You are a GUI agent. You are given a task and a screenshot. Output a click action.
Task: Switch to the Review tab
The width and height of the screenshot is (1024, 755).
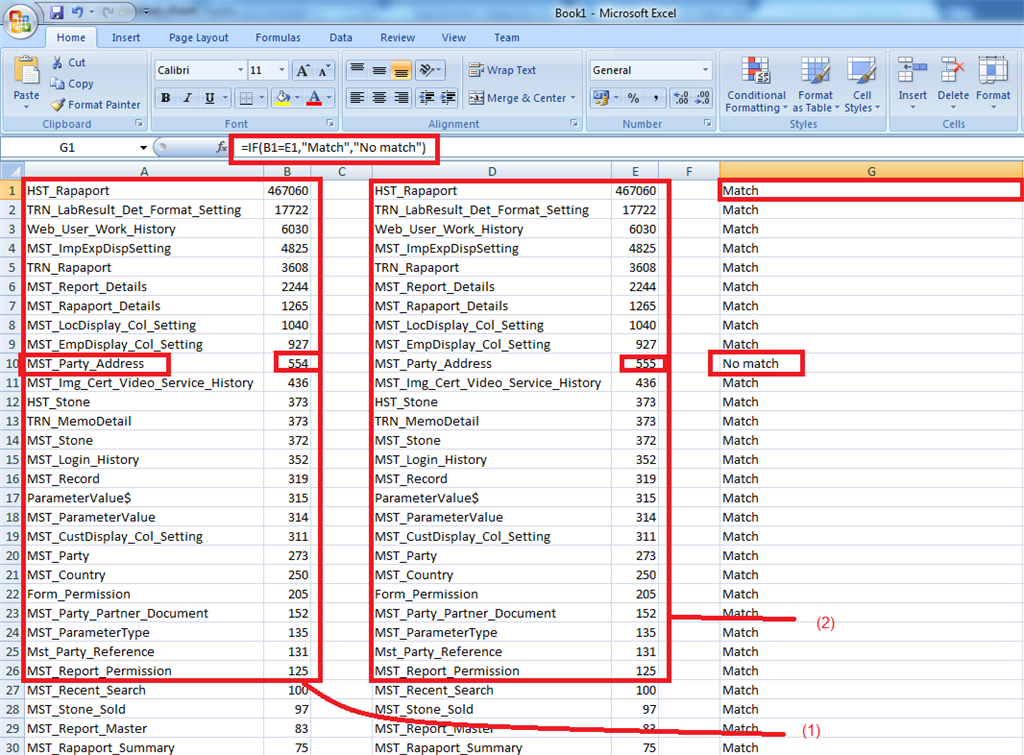[x=397, y=38]
